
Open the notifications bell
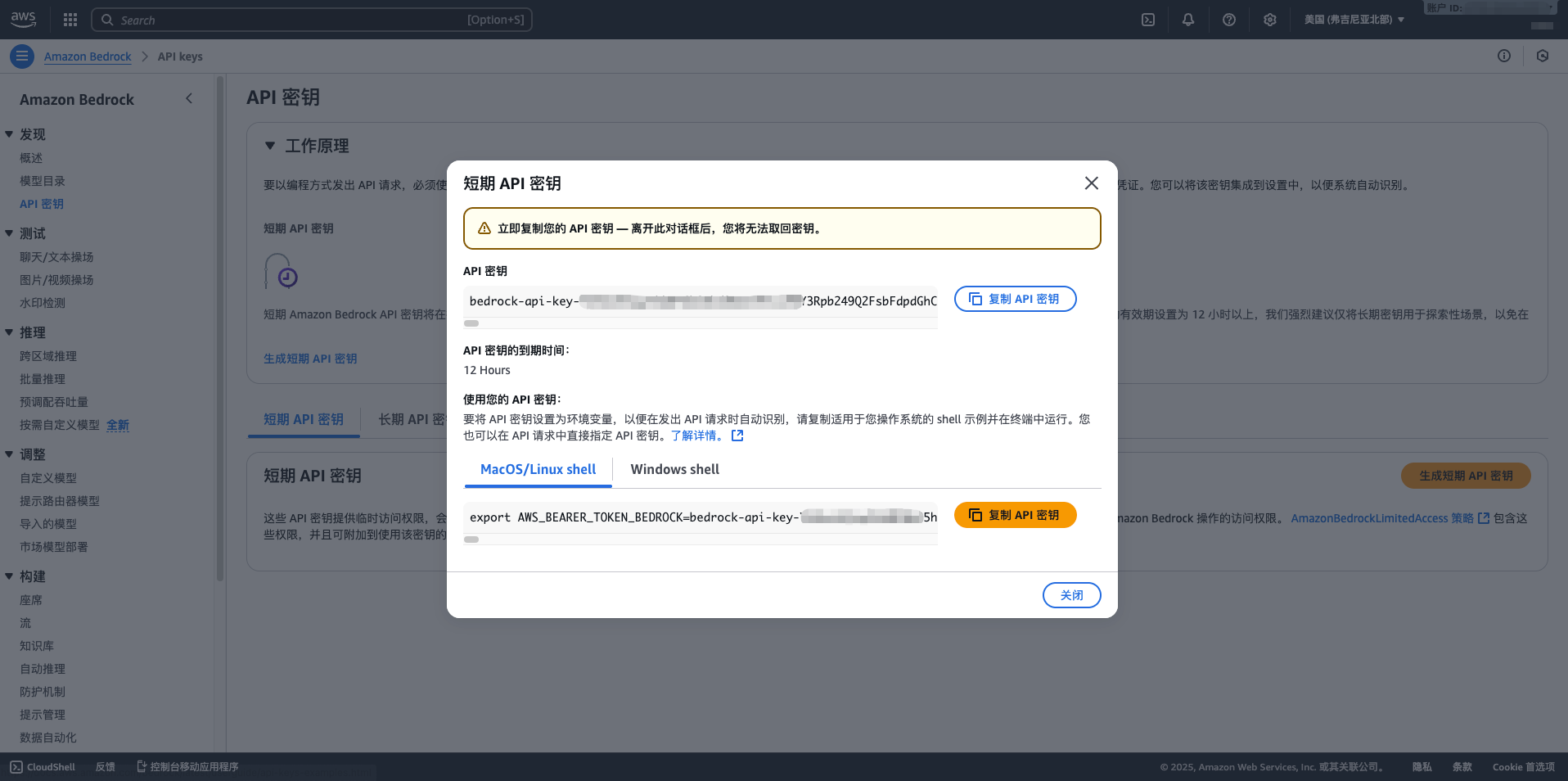coord(1188,19)
